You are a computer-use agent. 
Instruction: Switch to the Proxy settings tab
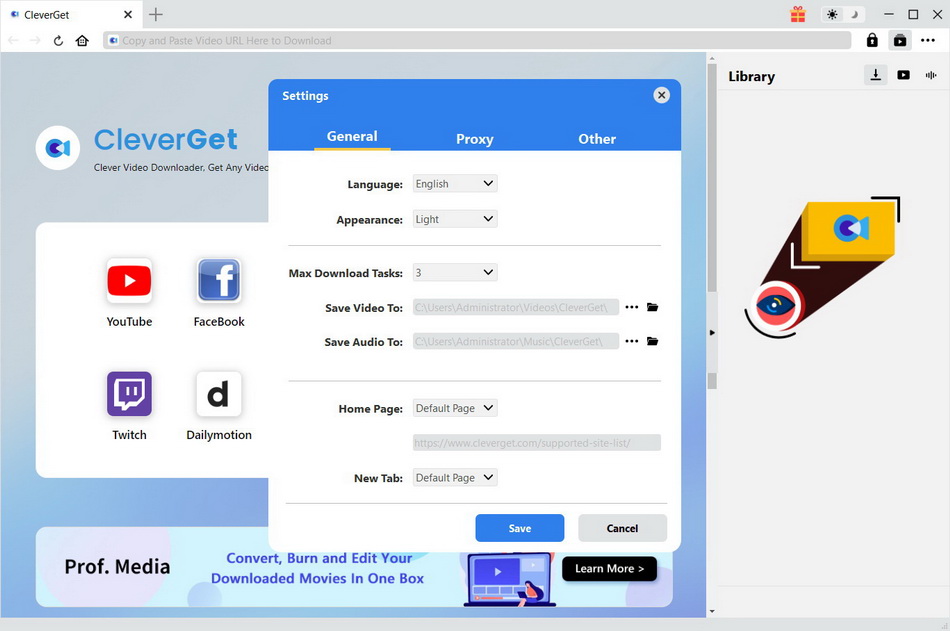474,139
